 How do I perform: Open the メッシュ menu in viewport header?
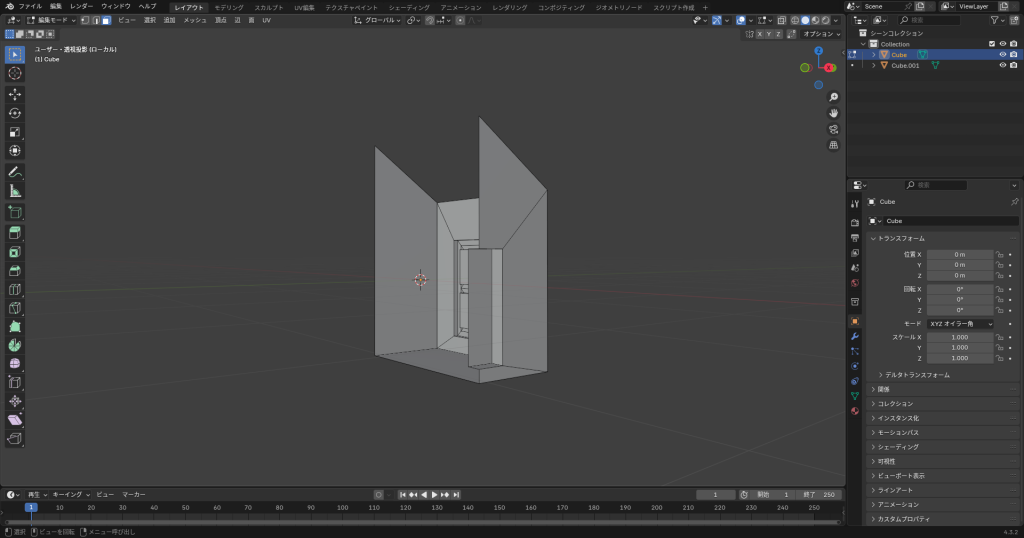(x=194, y=20)
